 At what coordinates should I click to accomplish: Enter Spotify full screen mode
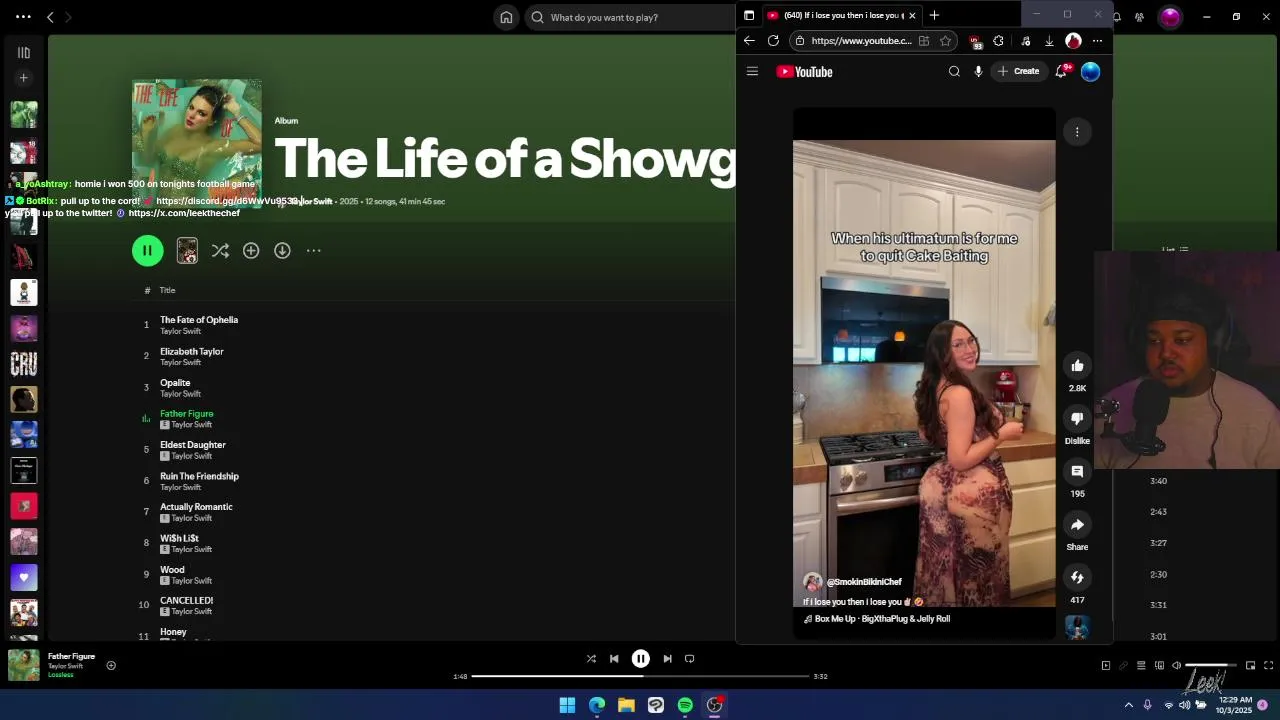click(1268, 665)
